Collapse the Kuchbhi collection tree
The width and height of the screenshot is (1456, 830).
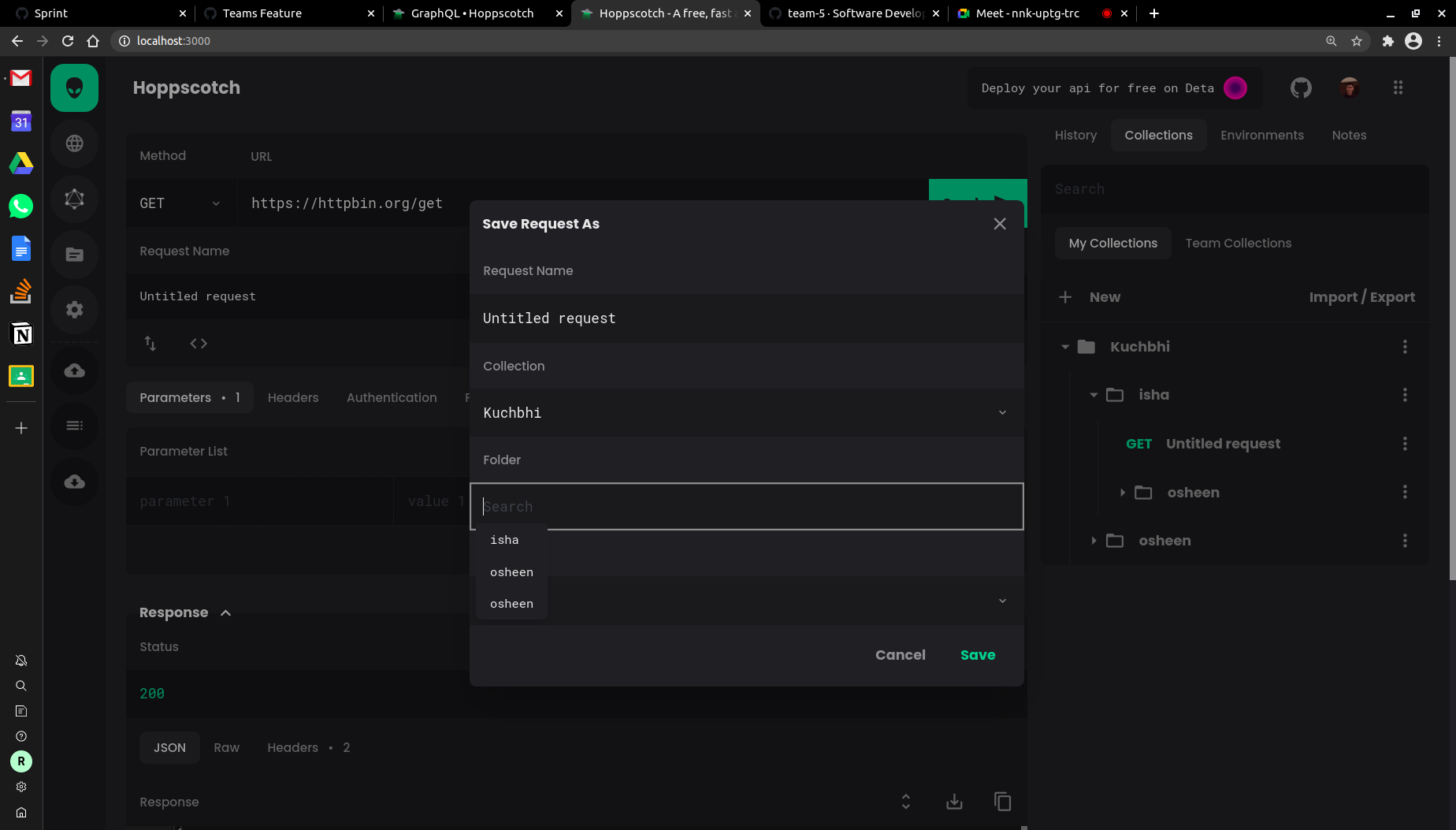pyautogui.click(x=1065, y=347)
